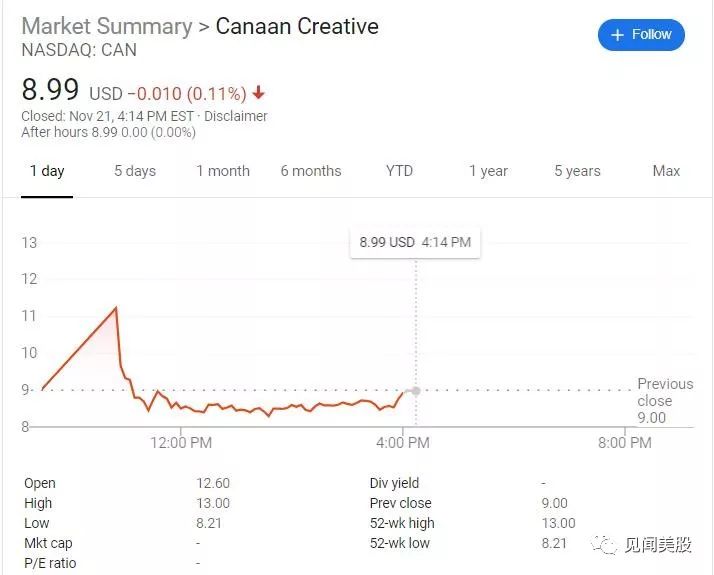Show the Max range chart
The width and height of the screenshot is (714, 575).
point(666,171)
